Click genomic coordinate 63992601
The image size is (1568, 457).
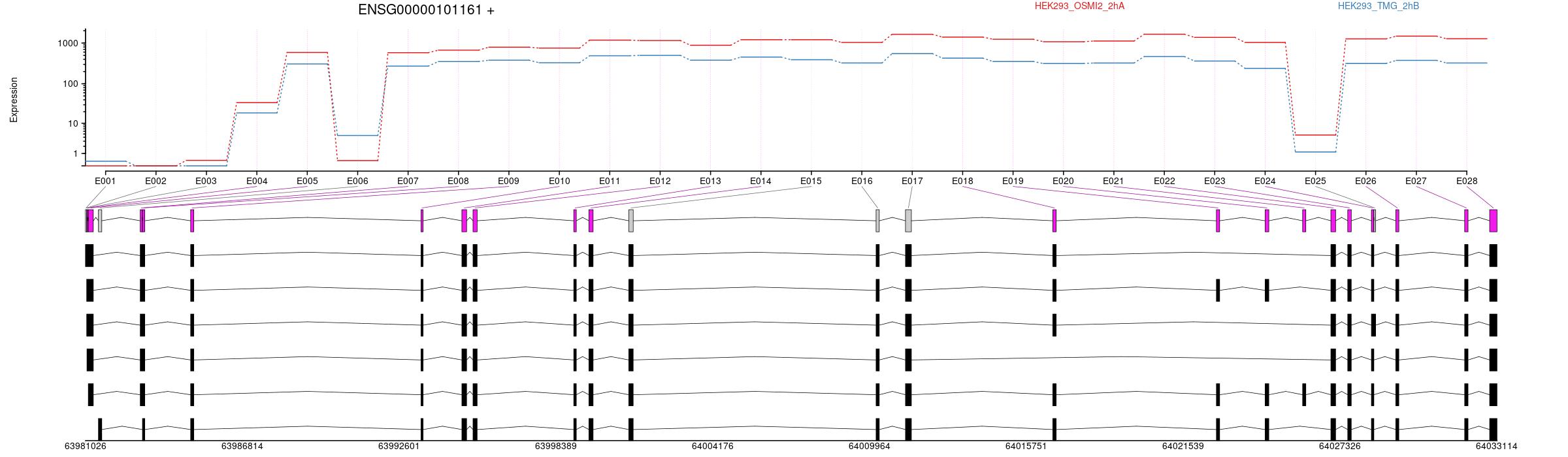pyautogui.click(x=399, y=447)
